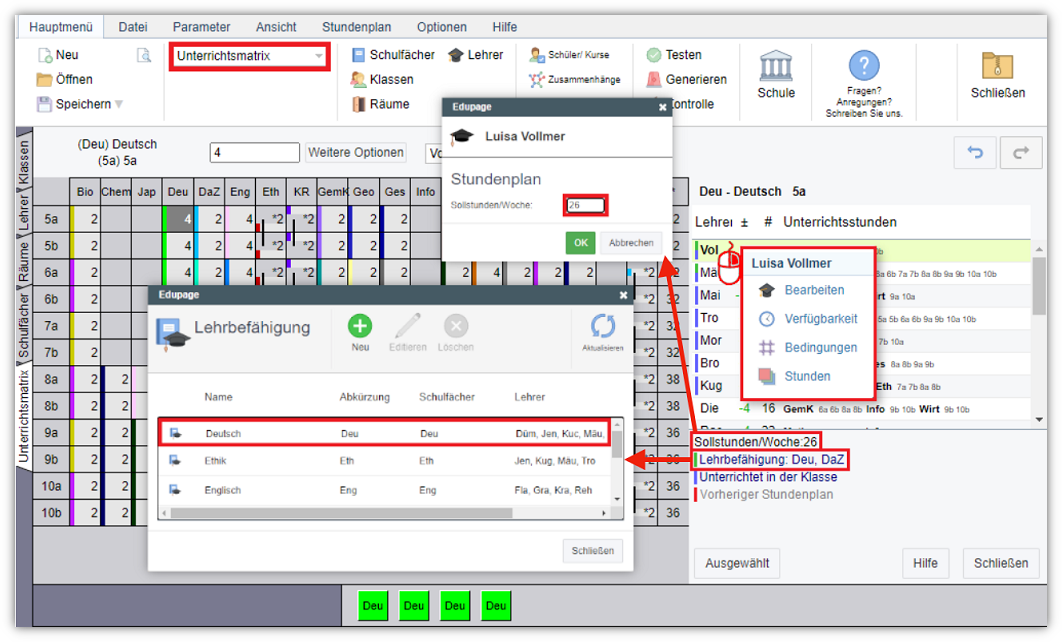Screen dimensions: 1062x642
Task: Open the Speichern dropdown arrow
Action: (x=119, y=104)
